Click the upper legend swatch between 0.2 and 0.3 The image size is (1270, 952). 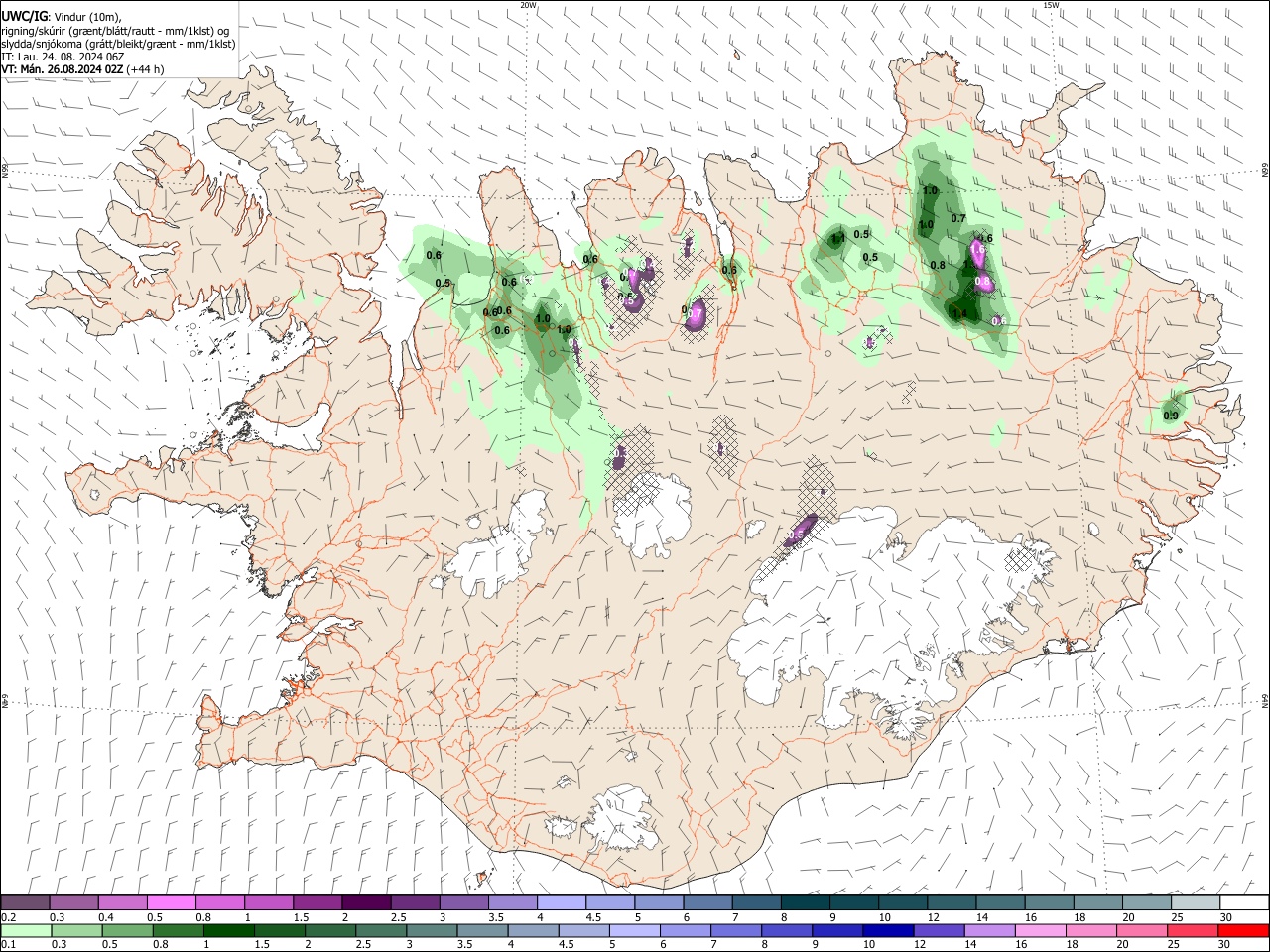click(25, 902)
